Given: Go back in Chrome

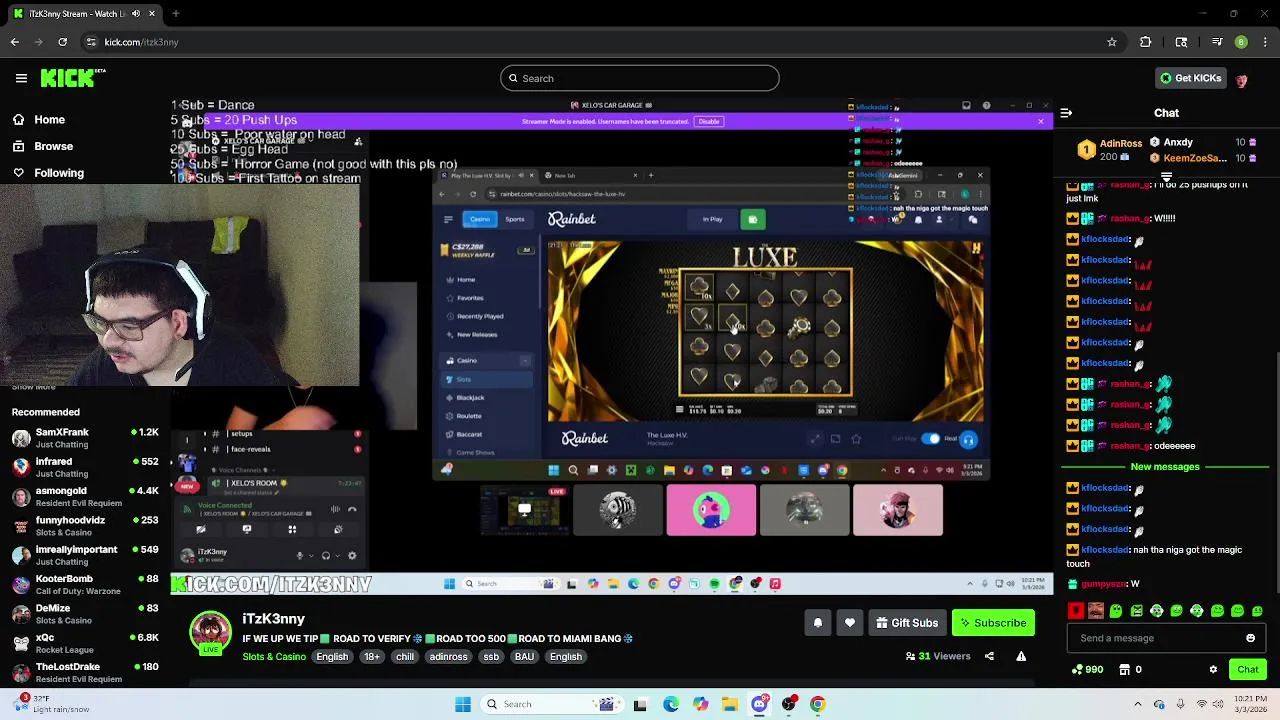Looking at the screenshot, I should coord(14,42).
